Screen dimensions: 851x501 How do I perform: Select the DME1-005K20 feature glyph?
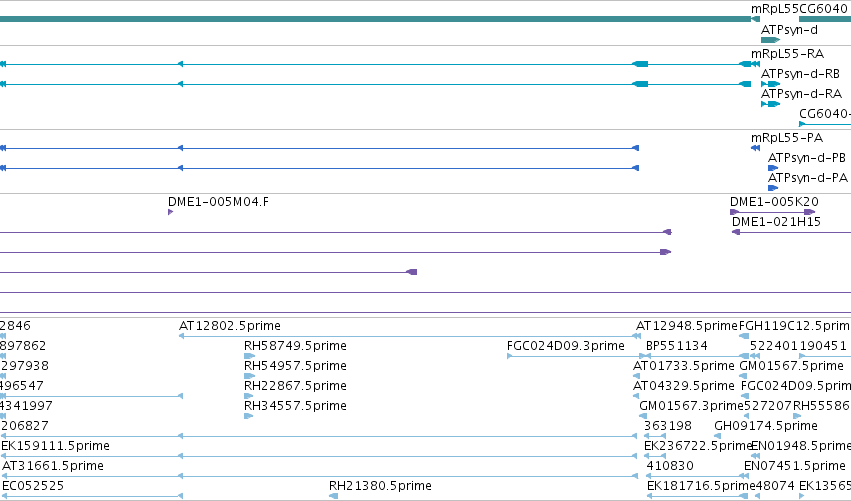click(772, 212)
